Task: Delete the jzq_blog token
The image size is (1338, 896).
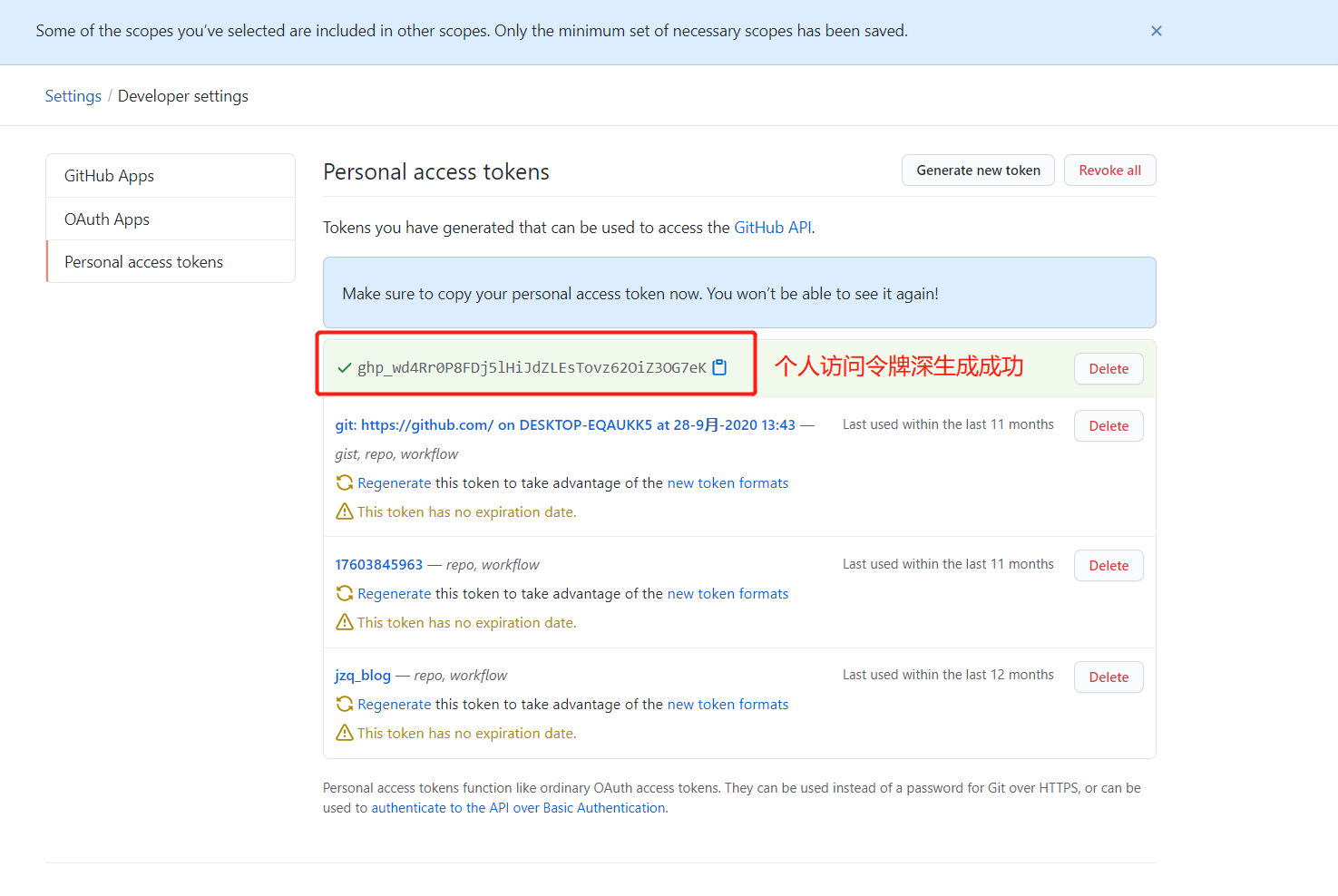Action: (x=1108, y=677)
